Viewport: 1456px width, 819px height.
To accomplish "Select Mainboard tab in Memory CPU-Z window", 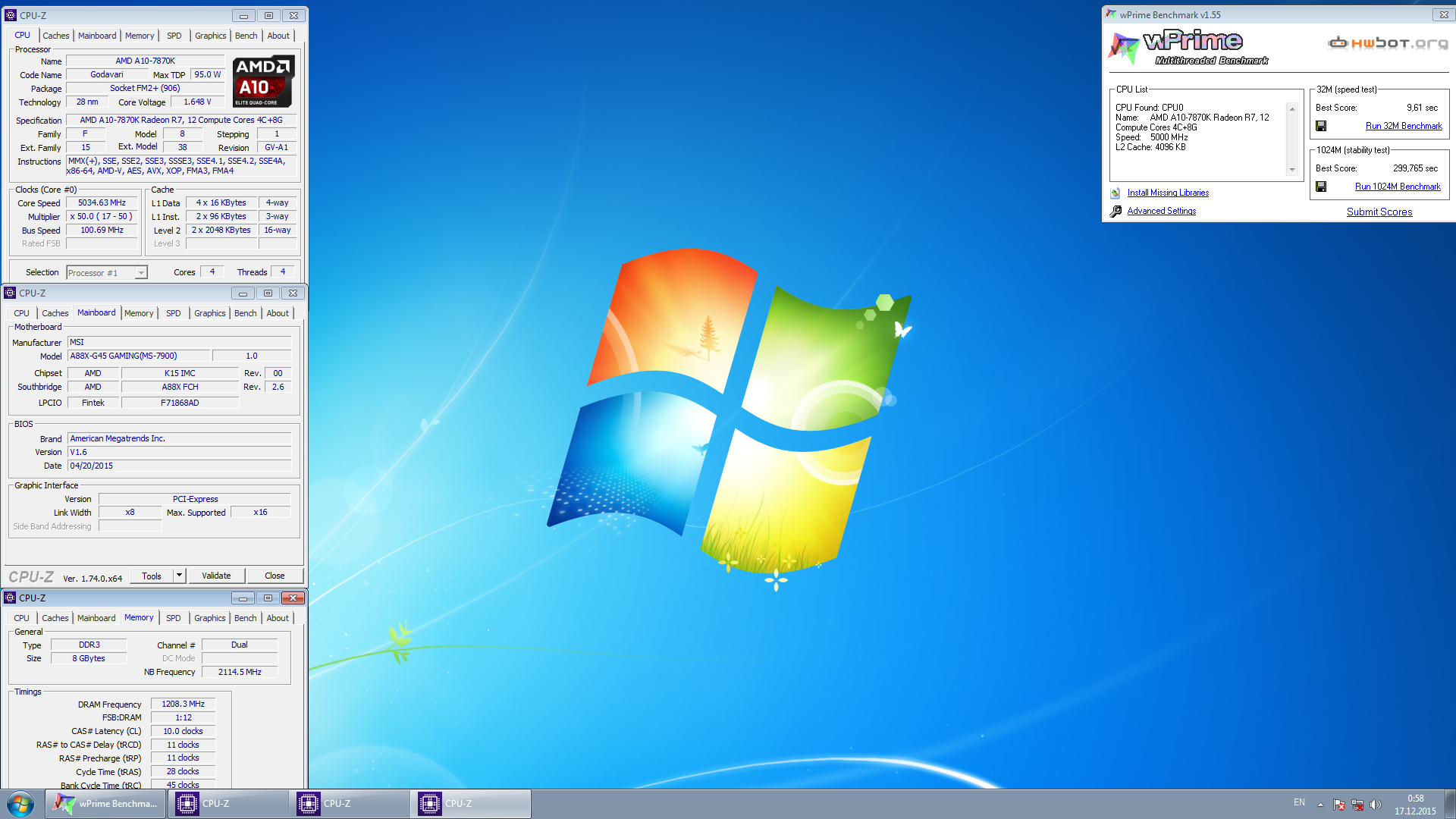I will 96,618.
